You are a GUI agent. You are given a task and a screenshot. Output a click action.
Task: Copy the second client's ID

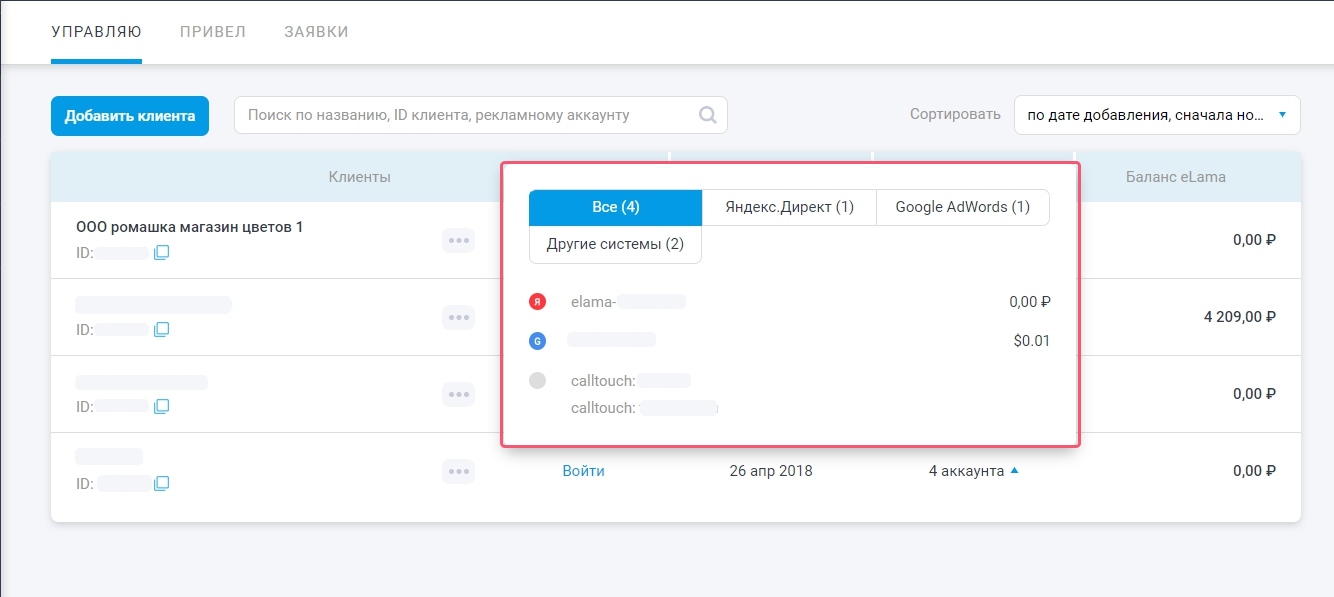point(161,330)
